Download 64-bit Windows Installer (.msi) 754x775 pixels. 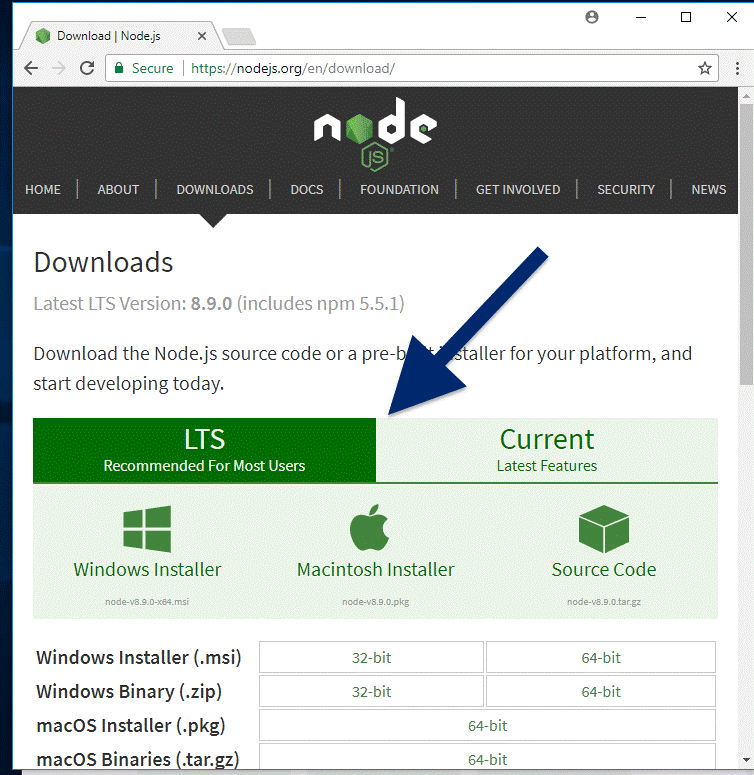click(601, 657)
